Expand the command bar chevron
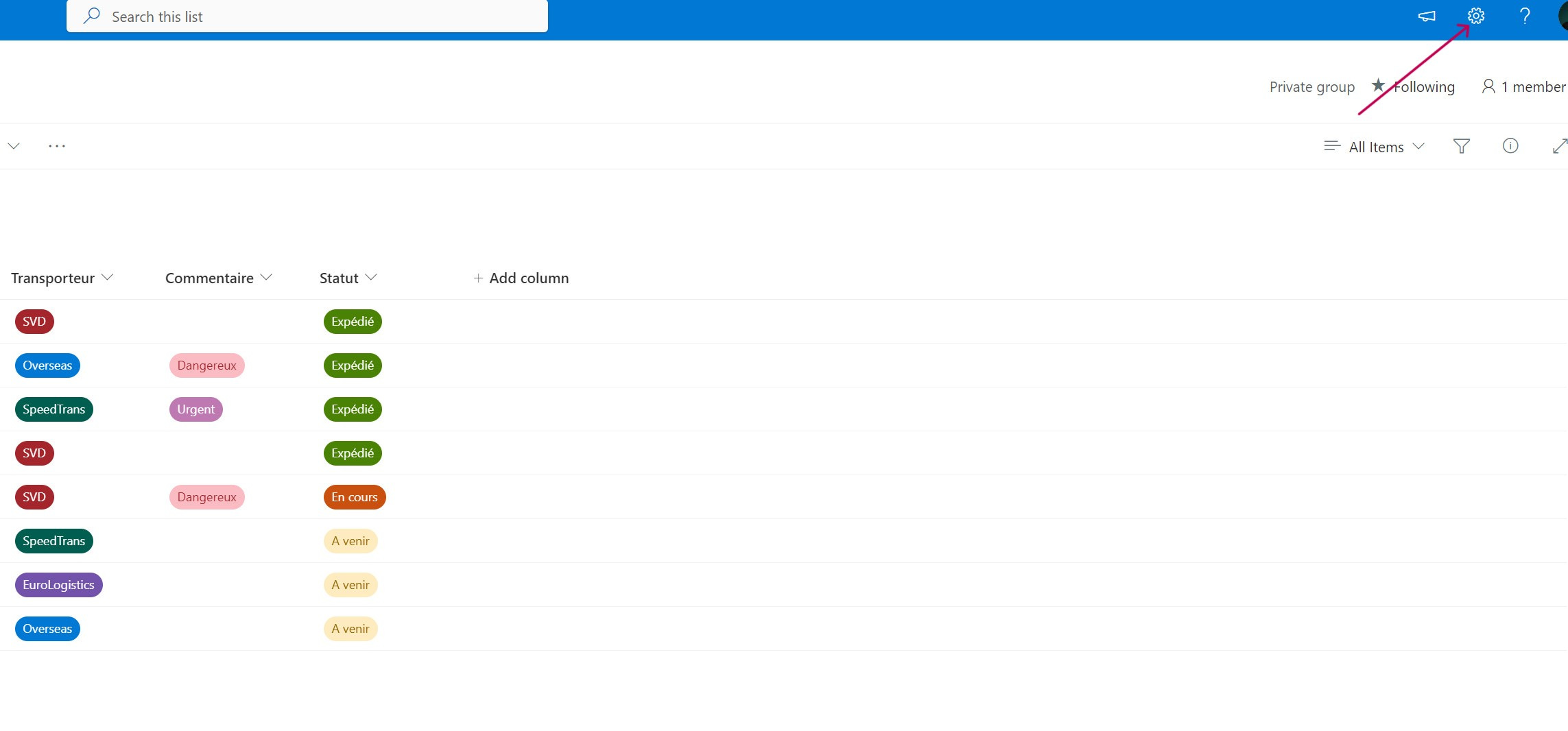Image resolution: width=1568 pixels, height=731 pixels. (x=13, y=146)
